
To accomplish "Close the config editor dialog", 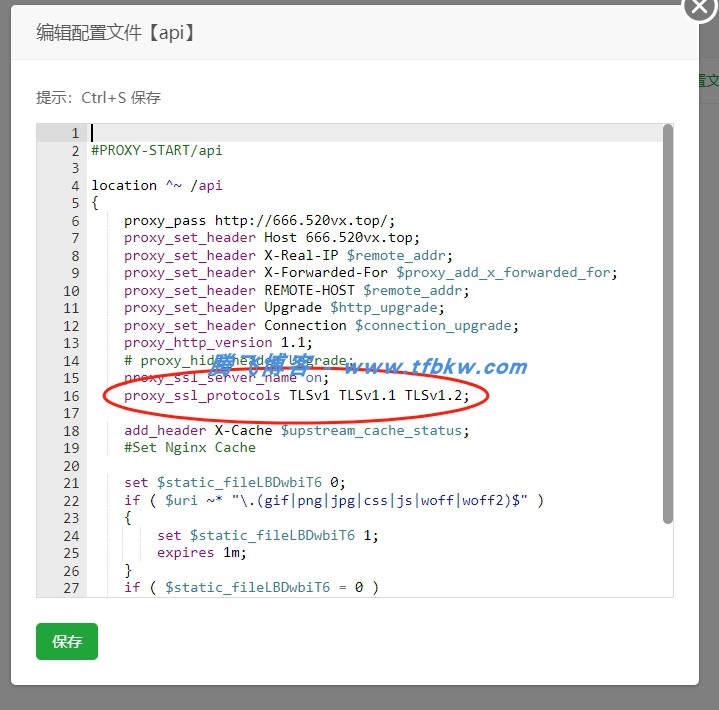I will [x=700, y=7].
